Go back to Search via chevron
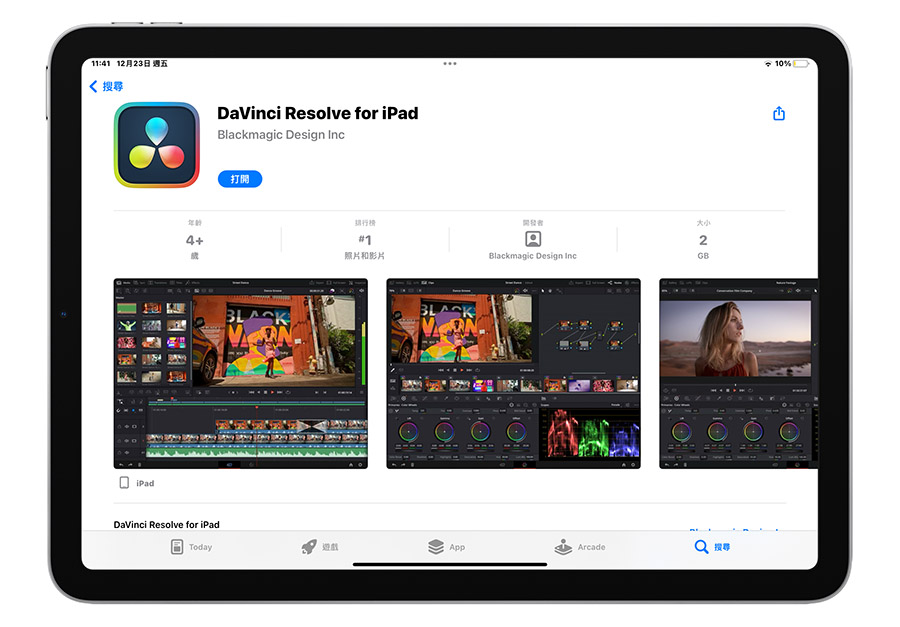The image size is (900, 627). (x=94, y=87)
